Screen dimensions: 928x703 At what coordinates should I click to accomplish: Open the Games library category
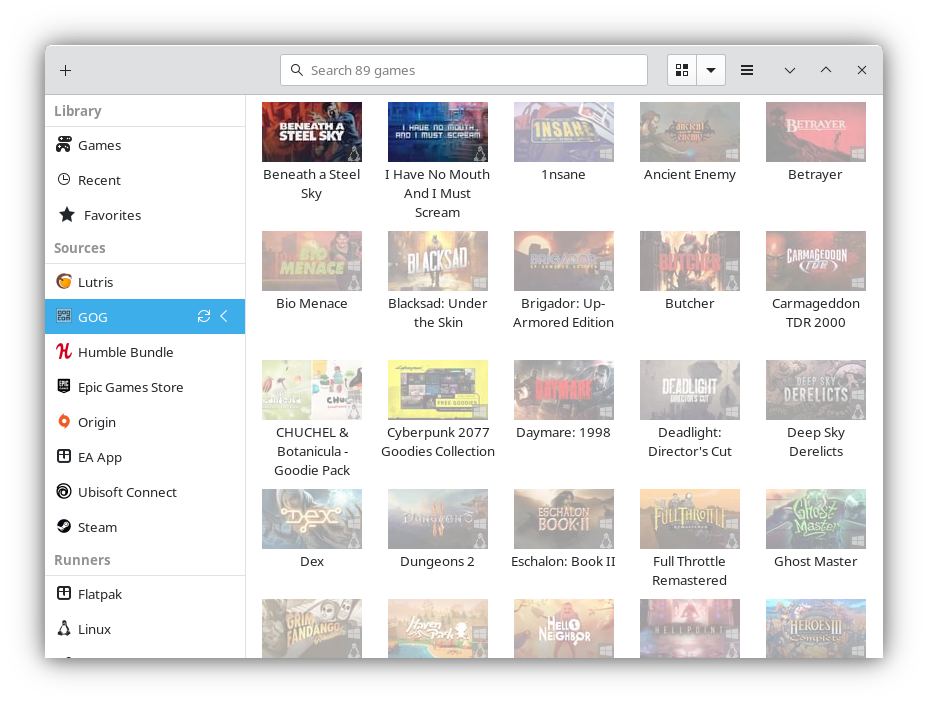point(145,145)
